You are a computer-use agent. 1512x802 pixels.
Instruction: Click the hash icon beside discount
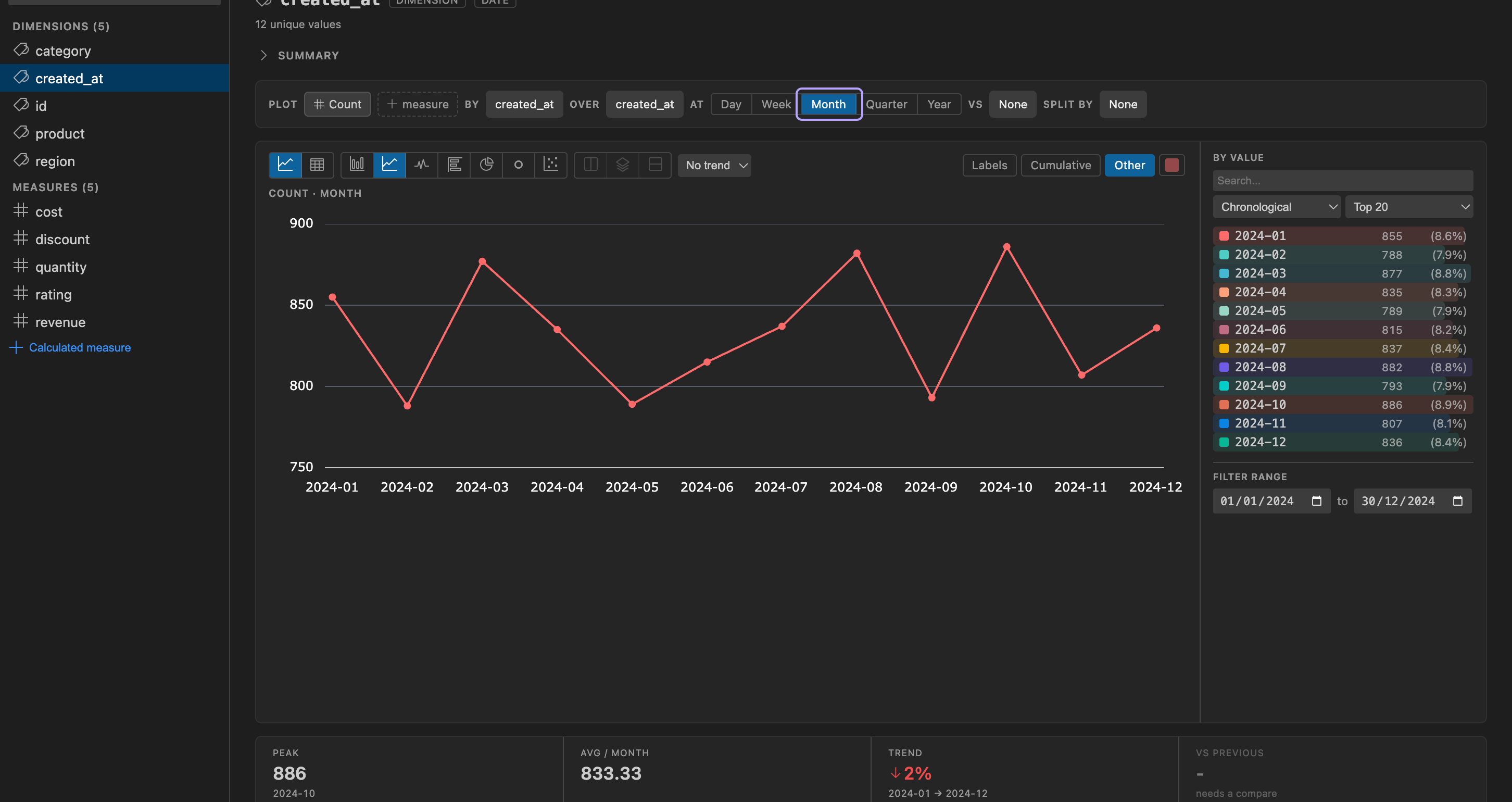[20, 239]
